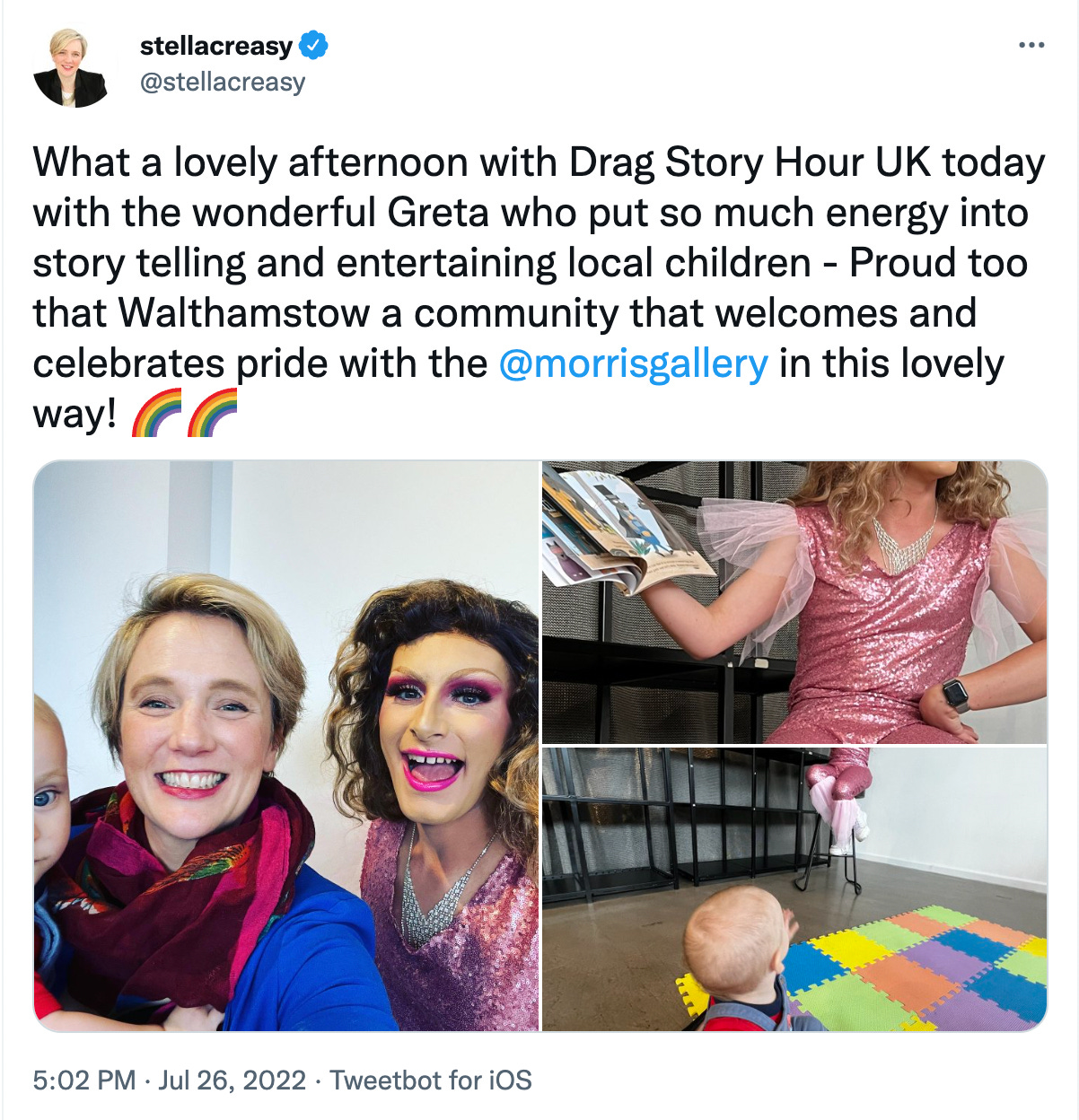Open the three-dot more options menu
Screen dimensions: 1079x1120
click(1031, 45)
